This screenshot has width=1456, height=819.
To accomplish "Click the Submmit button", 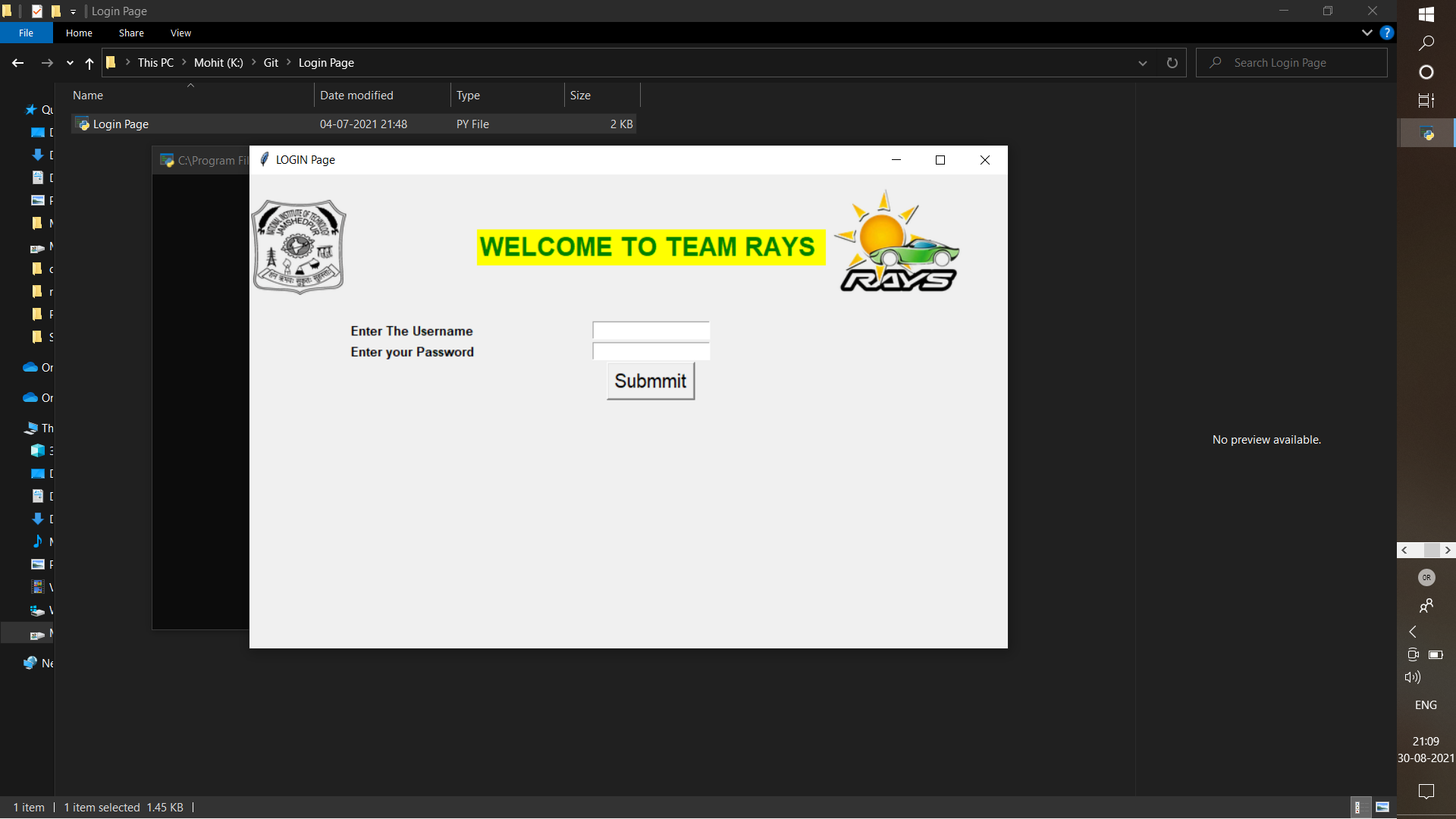I will [651, 381].
